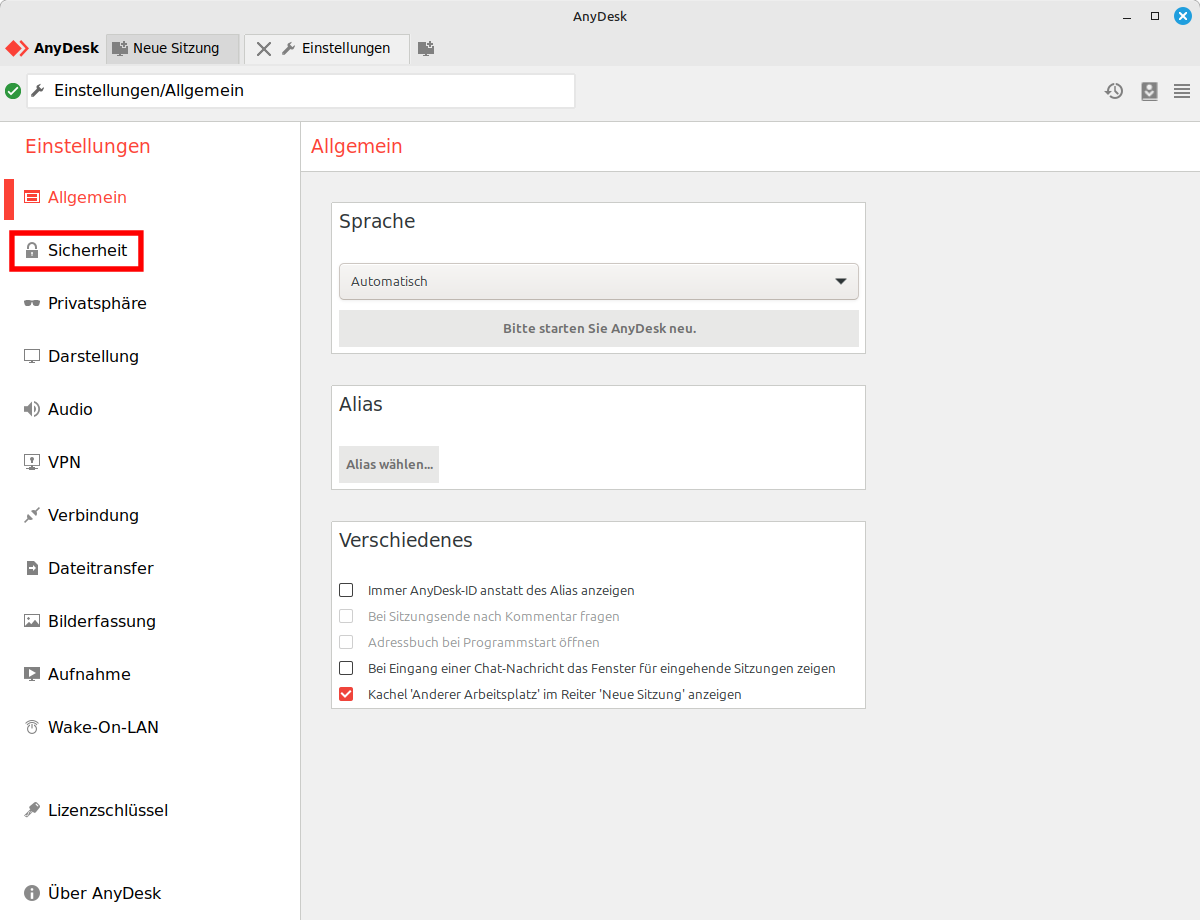Image resolution: width=1200 pixels, height=920 pixels.
Task: Open the session history clock icon
Action: pyautogui.click(x=1114, y=91)
